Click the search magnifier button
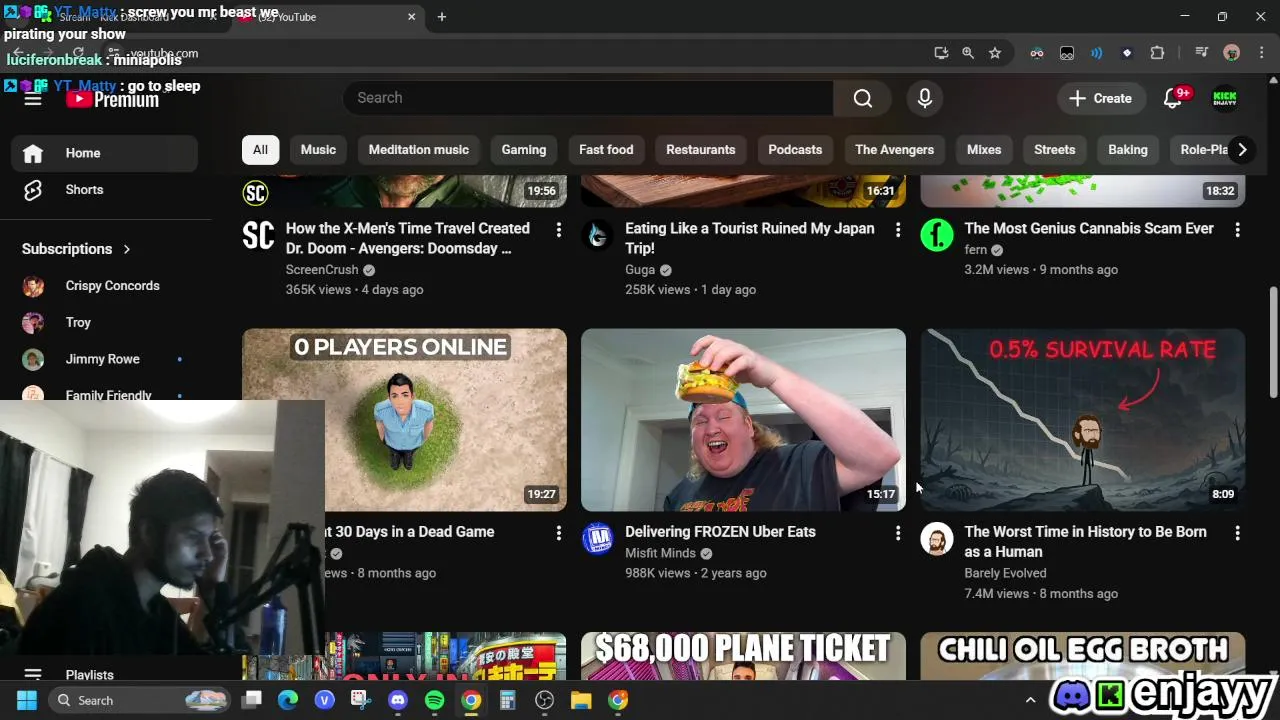This screenshot has width=1280, height=720. pyautogui.click(x=863, y=98)
